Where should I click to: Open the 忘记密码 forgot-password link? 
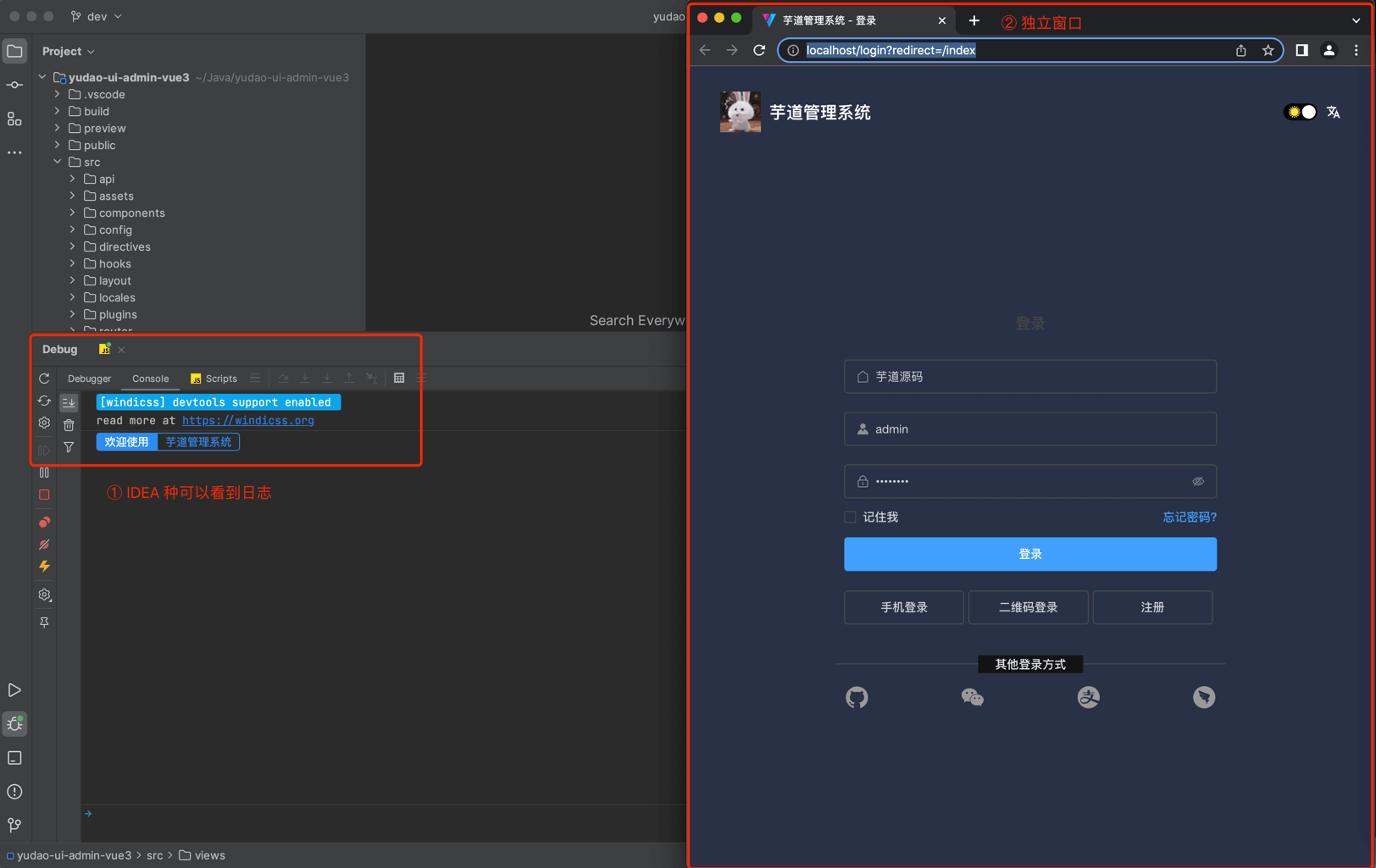(x=1189, y=517)
